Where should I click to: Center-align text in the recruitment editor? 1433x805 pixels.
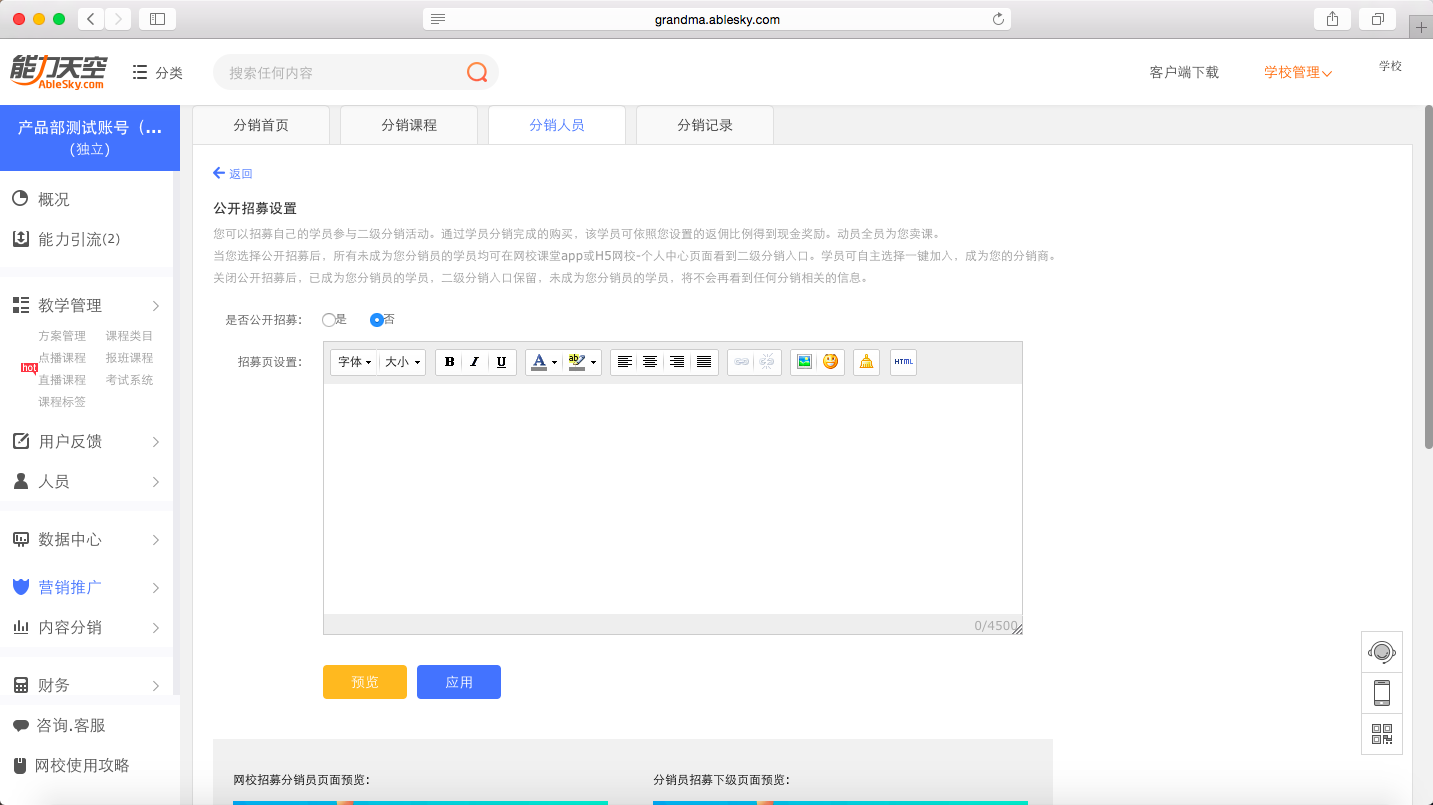[650, 362]
